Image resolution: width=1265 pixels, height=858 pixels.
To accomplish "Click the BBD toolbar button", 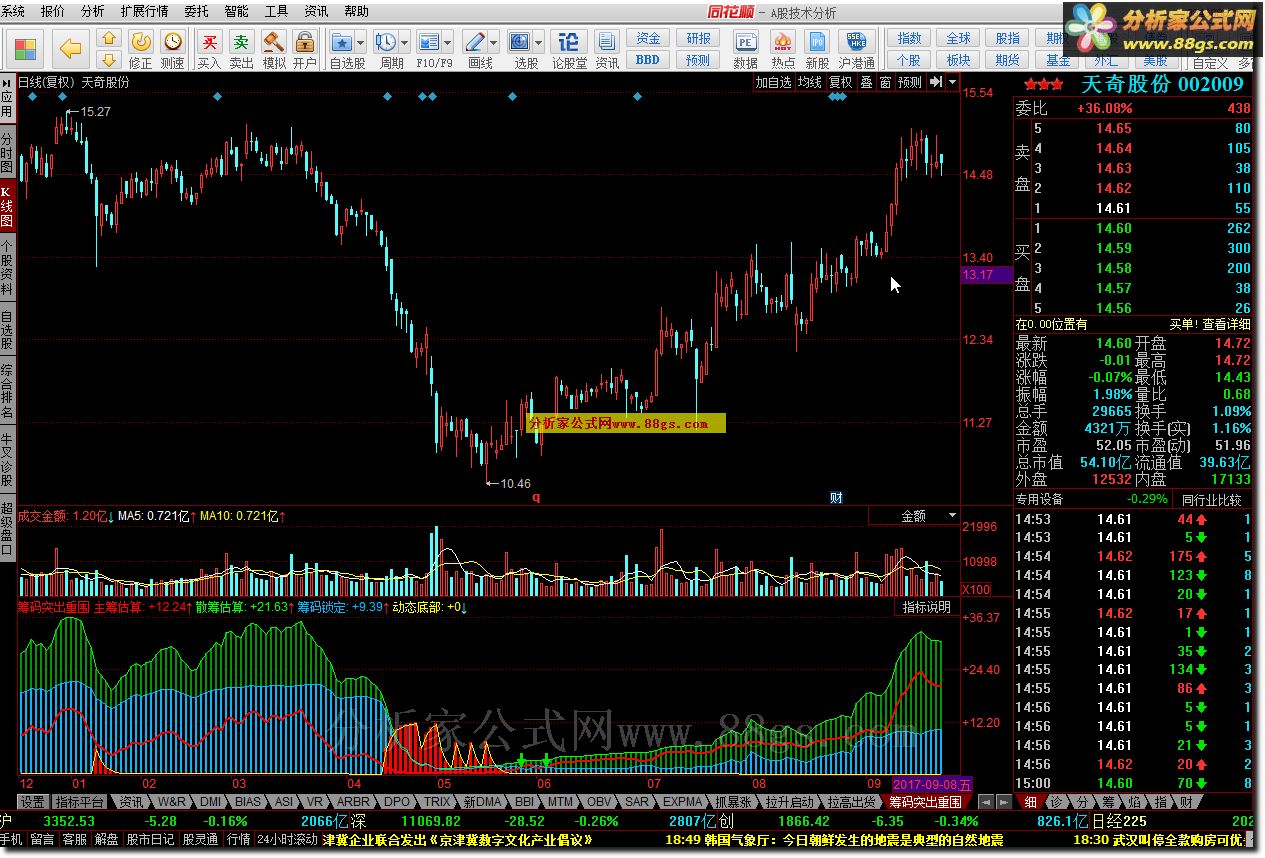I will [648, 60].
